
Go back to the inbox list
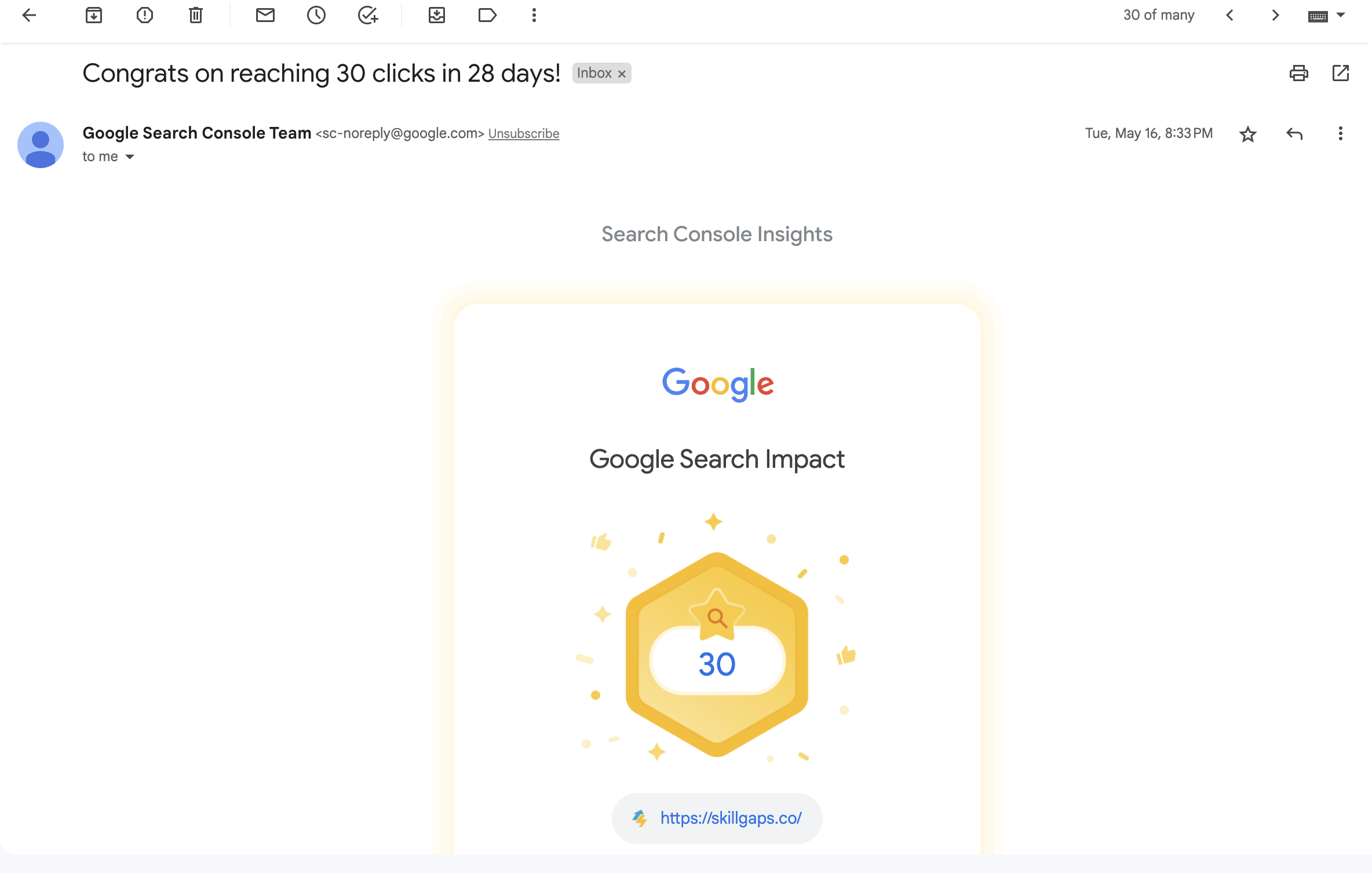pyautogui.click(x=29, y=16)
